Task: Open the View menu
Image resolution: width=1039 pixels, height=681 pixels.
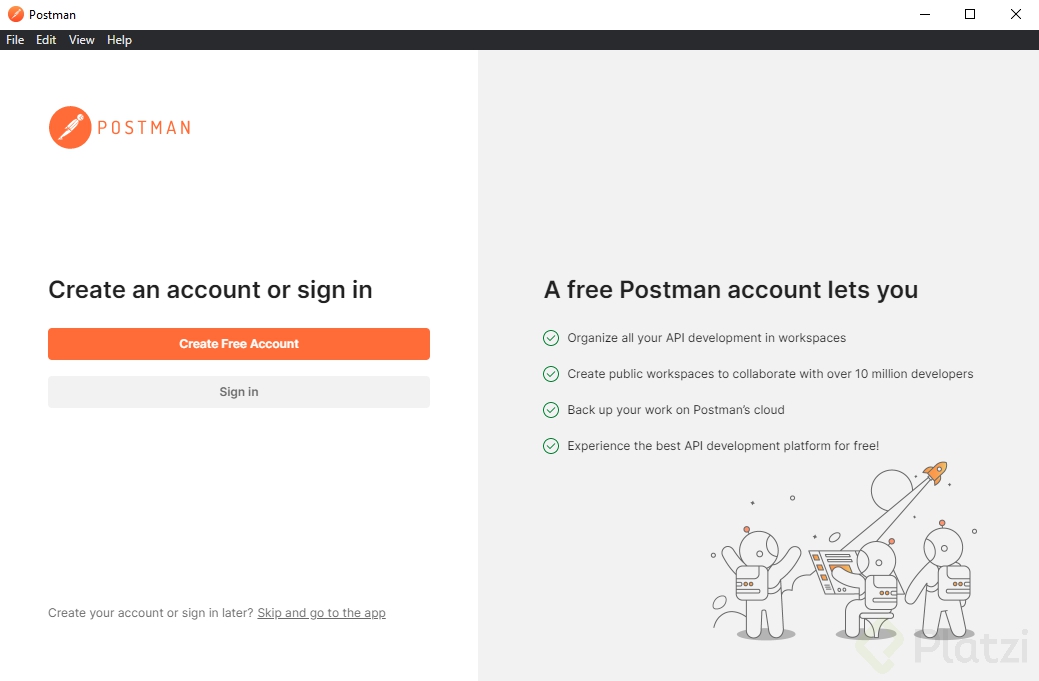Action: coord(81,40)
